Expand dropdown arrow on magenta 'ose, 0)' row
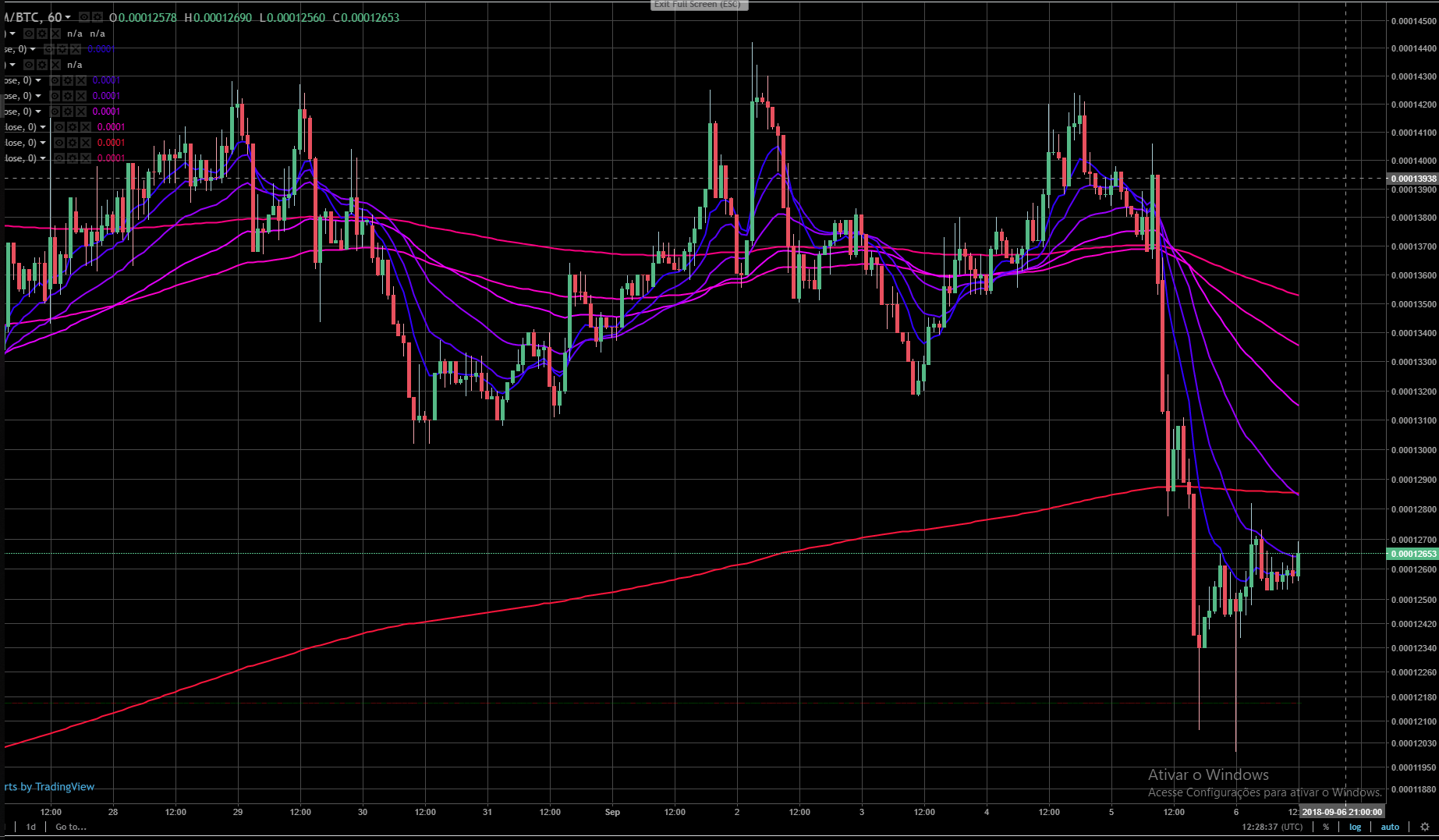The width and height of the screenshot is (1439, 840). pos(38,112)
